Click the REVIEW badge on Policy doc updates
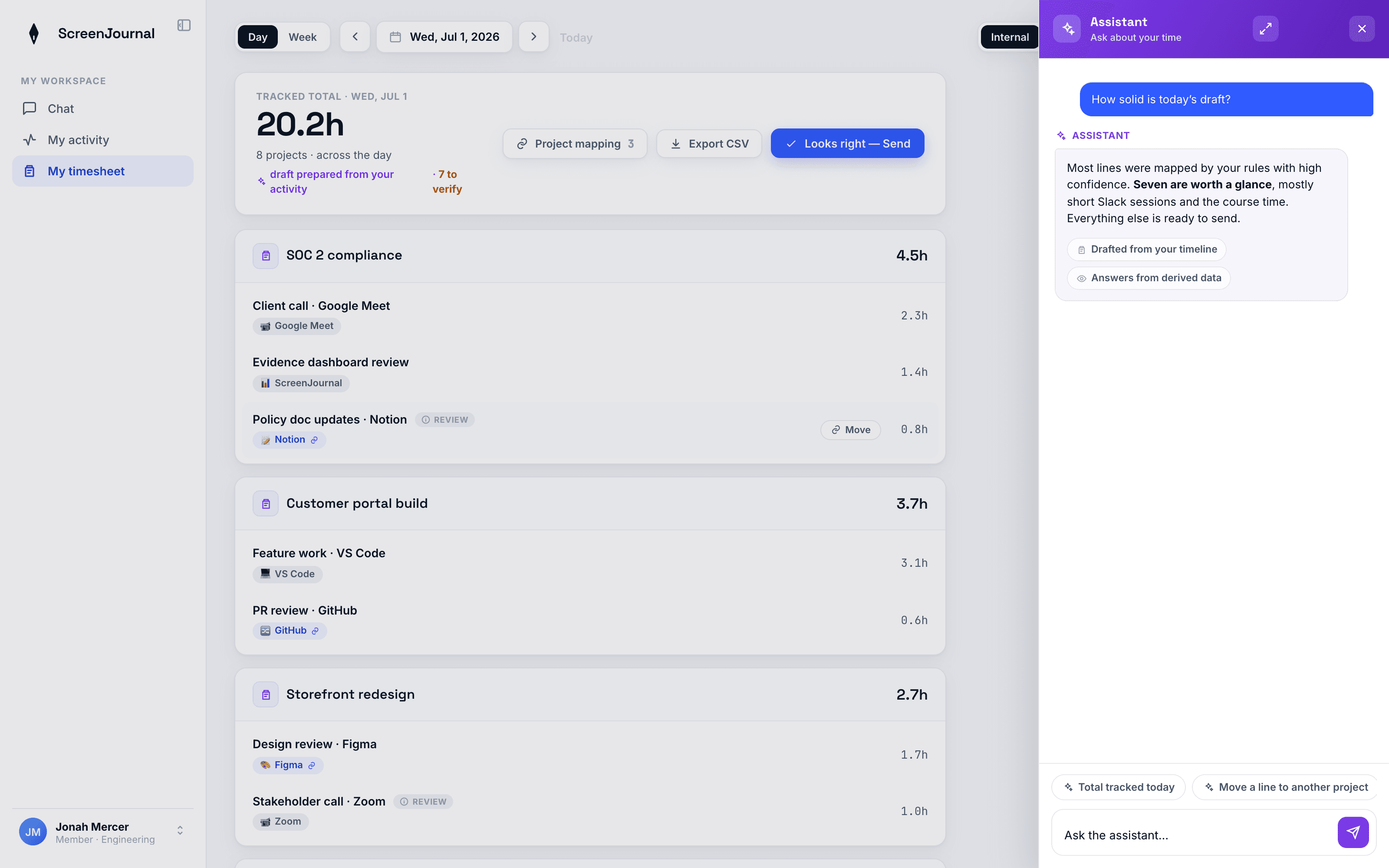 tap(445, 420)
